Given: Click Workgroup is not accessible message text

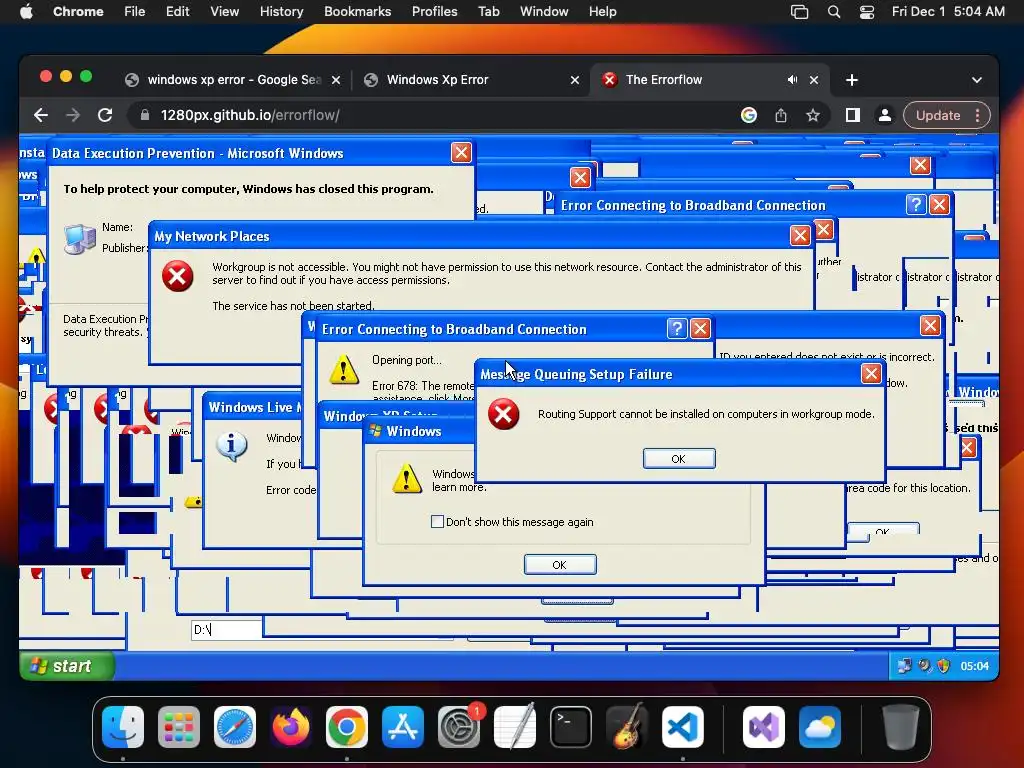Looking at the screenshot, I should 507,274.
